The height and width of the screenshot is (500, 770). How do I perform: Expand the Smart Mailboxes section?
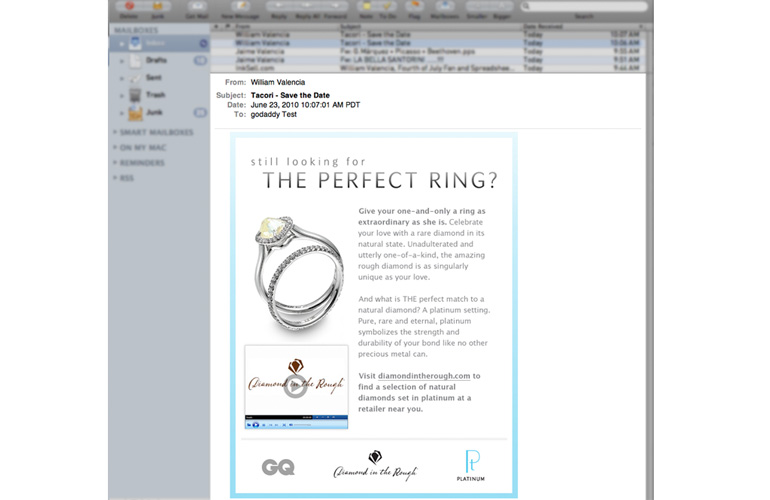(x=115, y=132)
